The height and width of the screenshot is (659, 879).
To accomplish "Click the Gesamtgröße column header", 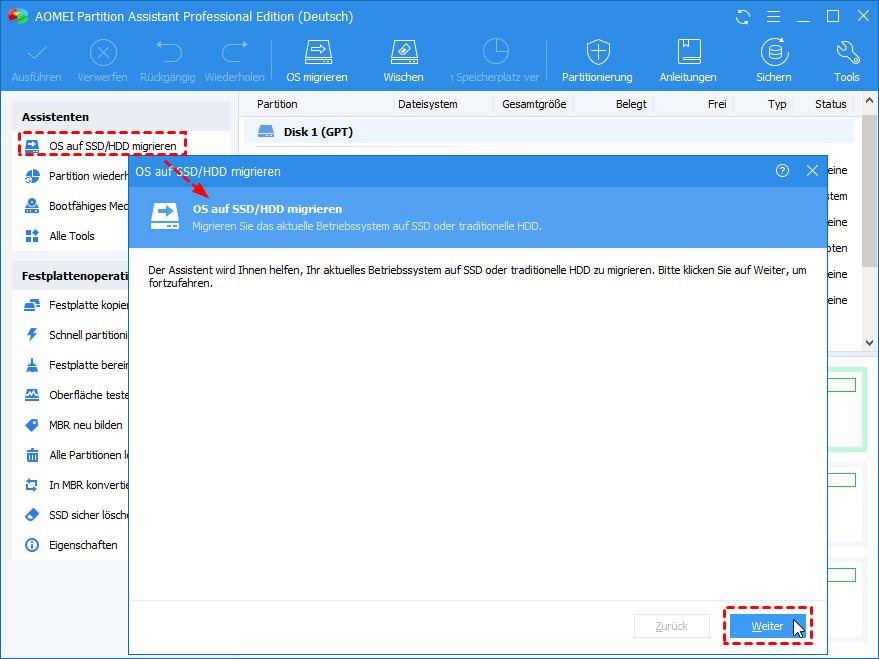I will point(534,104).
